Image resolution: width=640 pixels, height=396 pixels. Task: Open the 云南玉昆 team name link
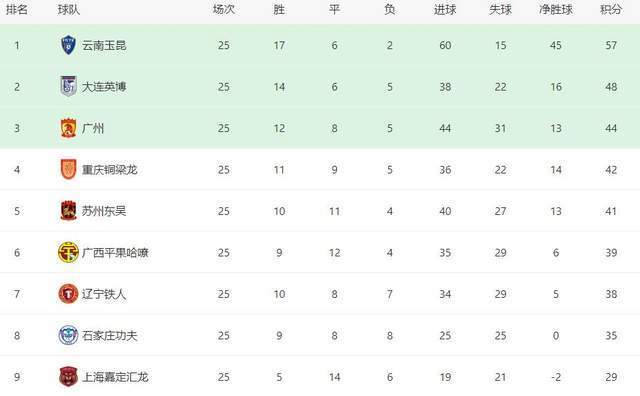(x=104, y=45)
